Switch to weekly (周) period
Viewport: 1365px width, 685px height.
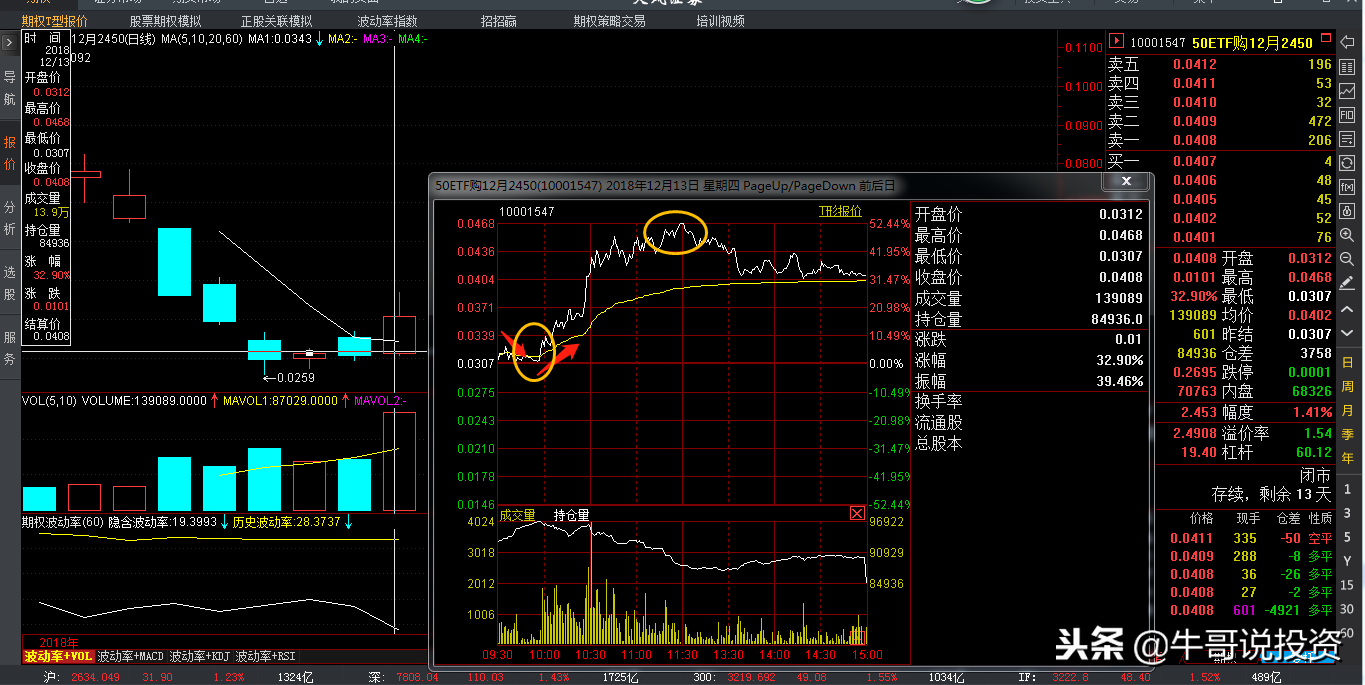tap(1348, 386)
